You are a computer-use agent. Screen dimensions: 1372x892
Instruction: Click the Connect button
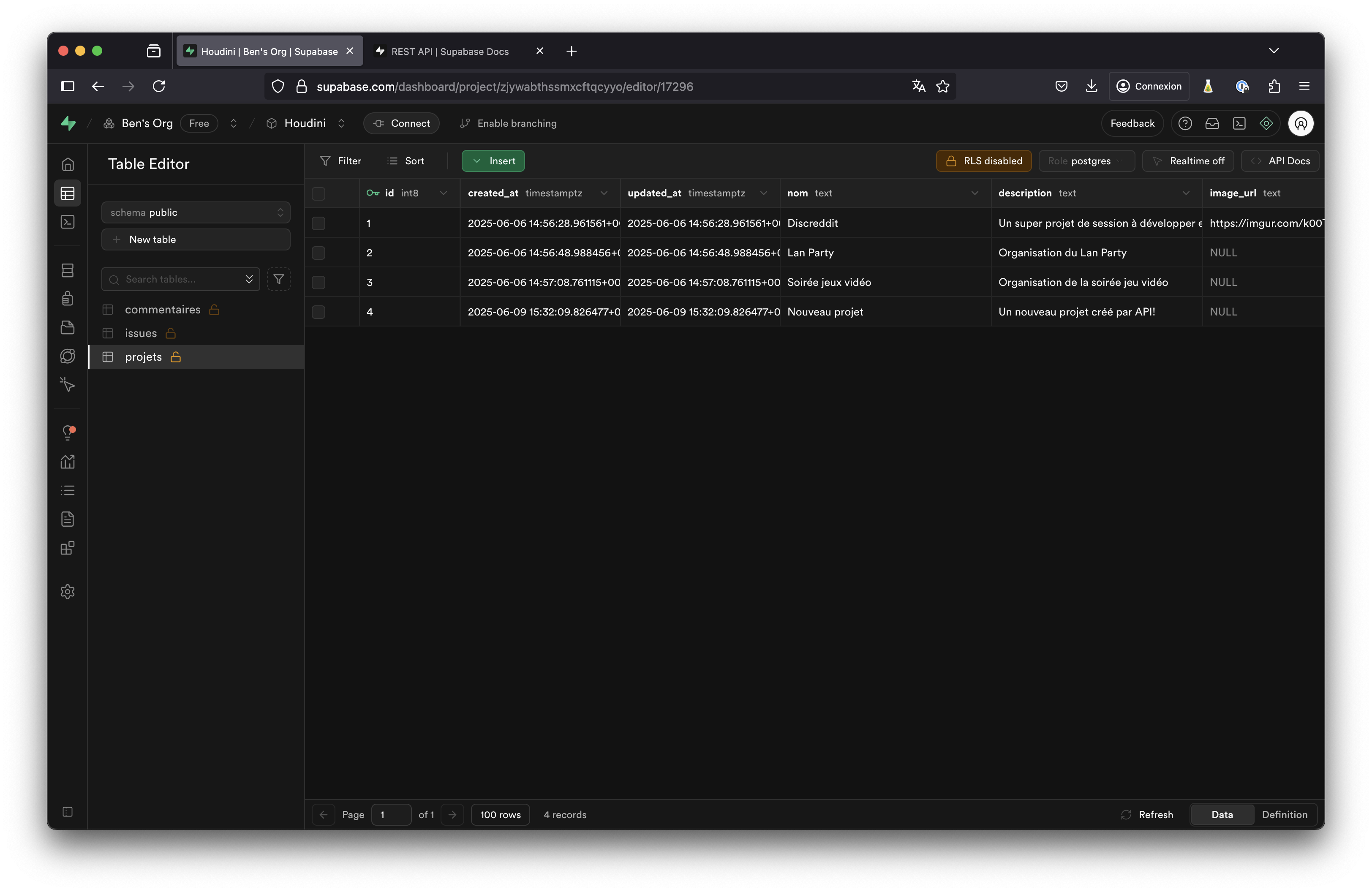[401, 123]
